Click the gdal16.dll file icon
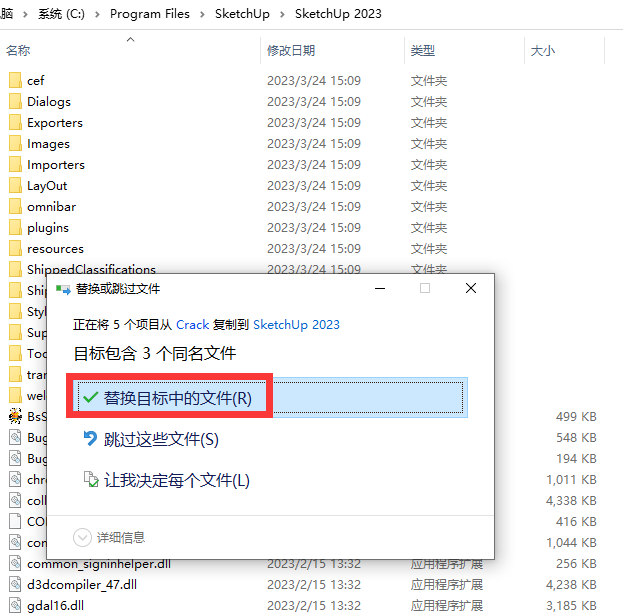This screenshot has height=614, width=623. point(15,605)
